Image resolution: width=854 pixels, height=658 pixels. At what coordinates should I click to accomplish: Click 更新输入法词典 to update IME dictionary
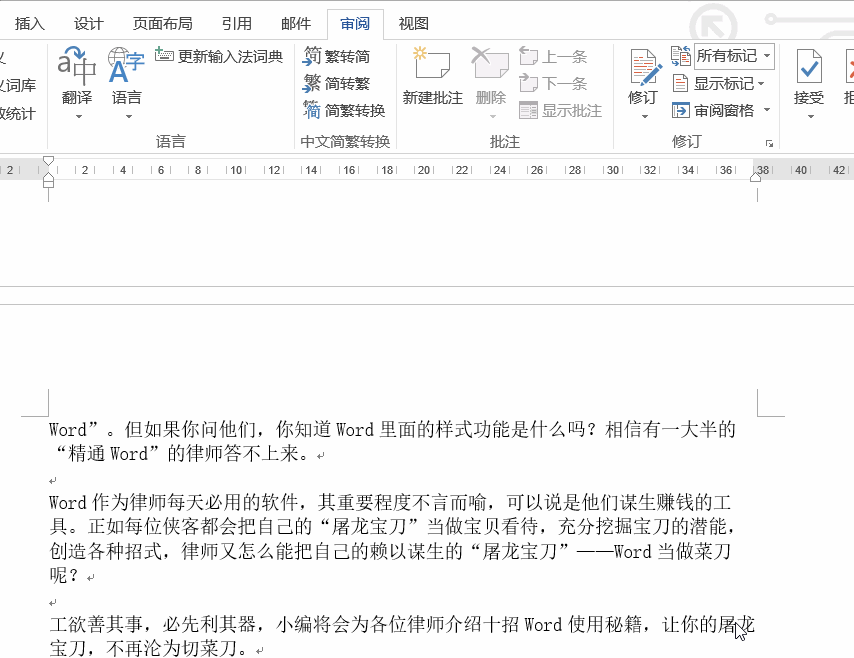point(220,57)
